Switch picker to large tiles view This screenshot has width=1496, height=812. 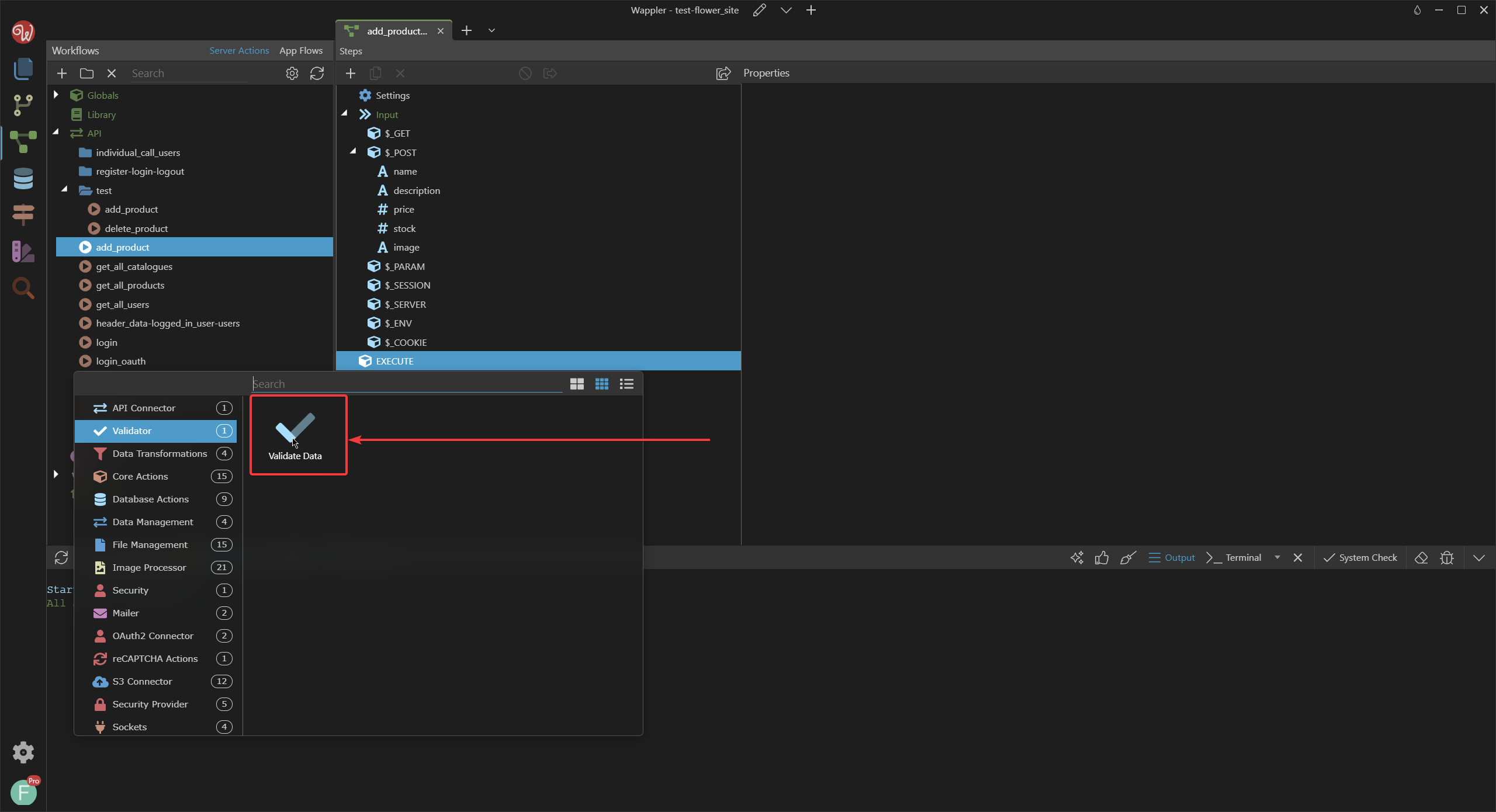coord(577,384)
